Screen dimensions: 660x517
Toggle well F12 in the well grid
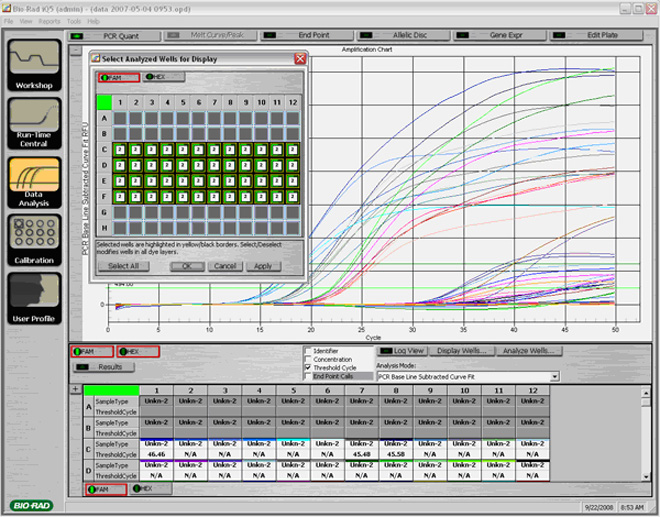pyautogui.click(x=293, y=197)
